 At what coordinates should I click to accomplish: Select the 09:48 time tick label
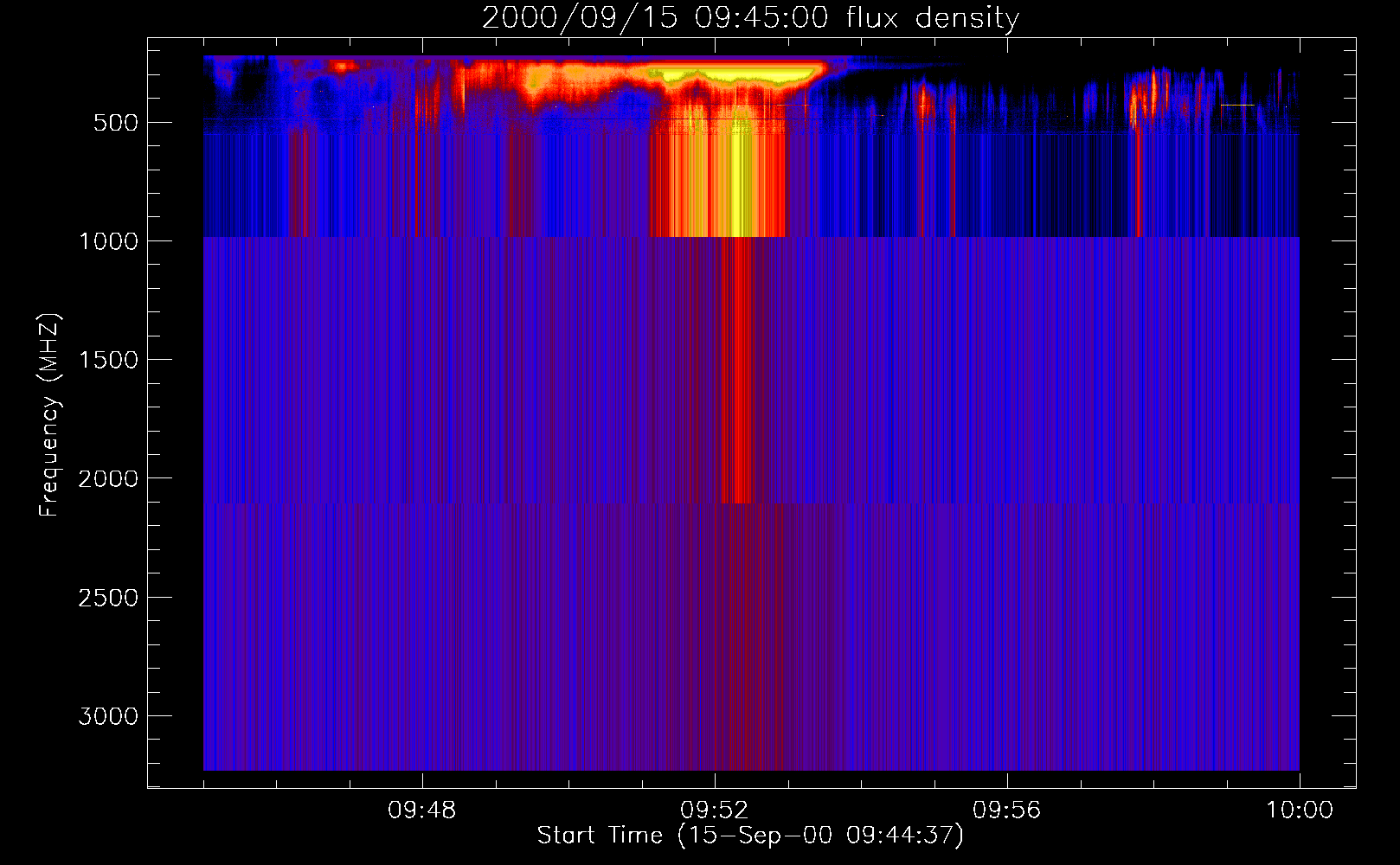422,811
